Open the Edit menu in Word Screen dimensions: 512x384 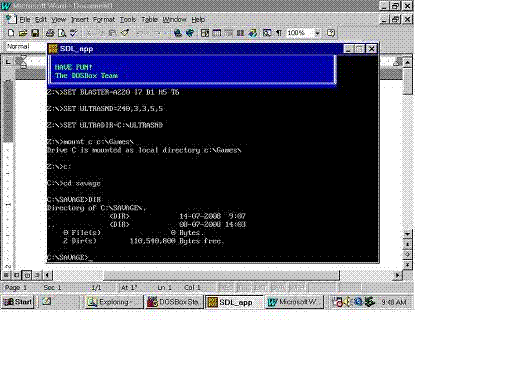pyautogui.click(x=41, y=20)
